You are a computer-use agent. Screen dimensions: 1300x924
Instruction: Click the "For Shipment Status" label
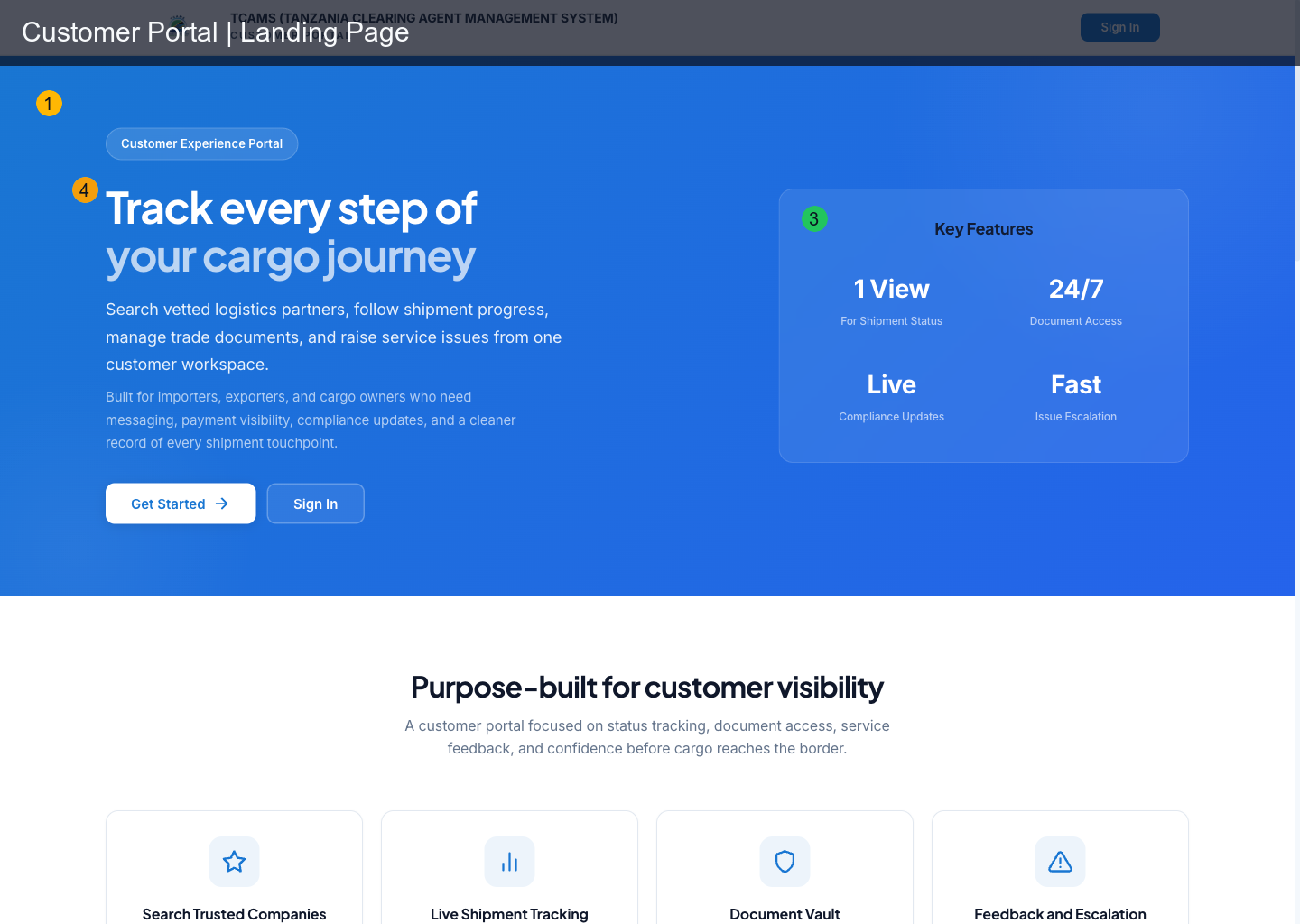(892, 321)
